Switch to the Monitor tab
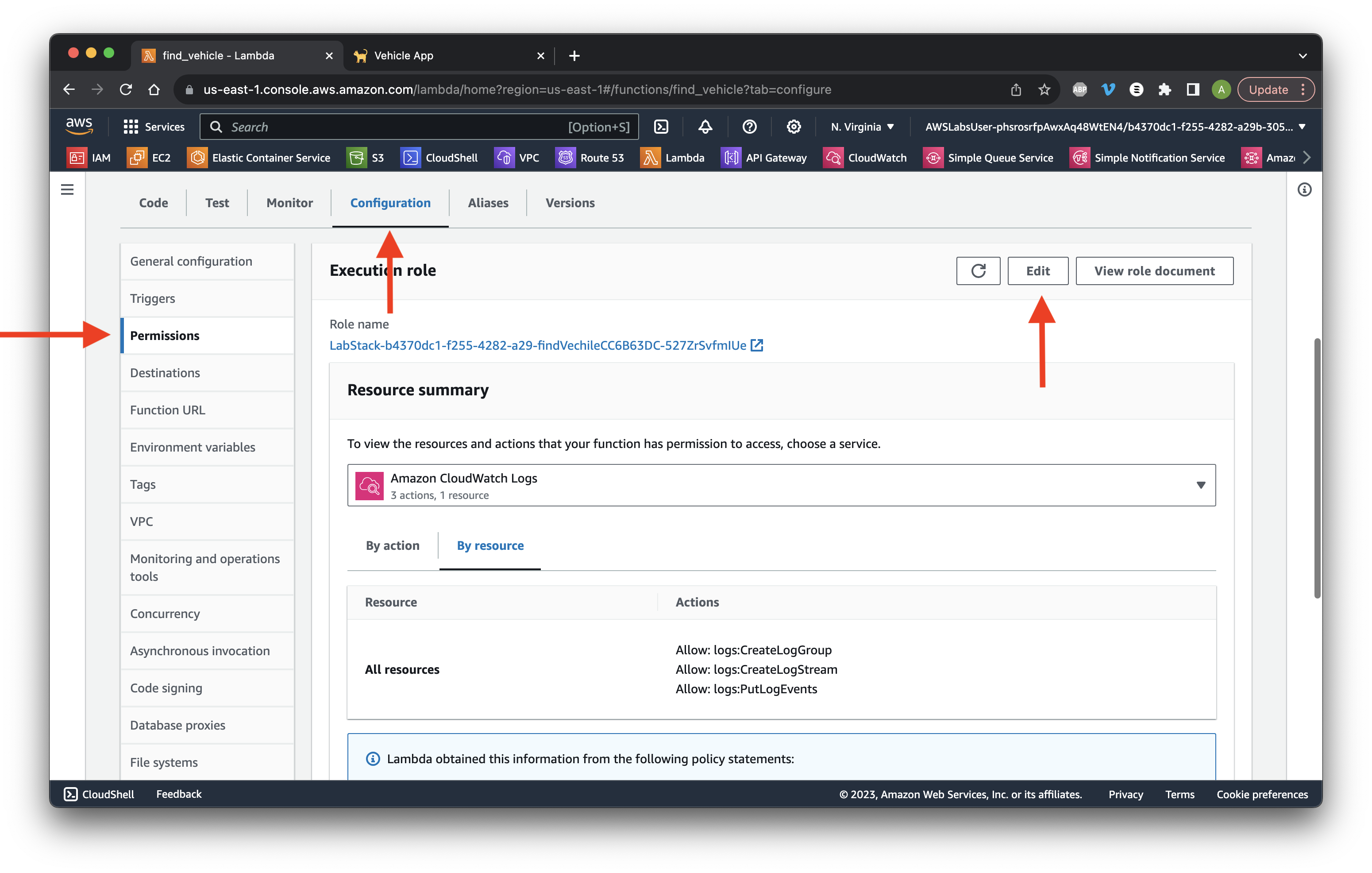Screen dimensions: 1372x873 [289, 203]
